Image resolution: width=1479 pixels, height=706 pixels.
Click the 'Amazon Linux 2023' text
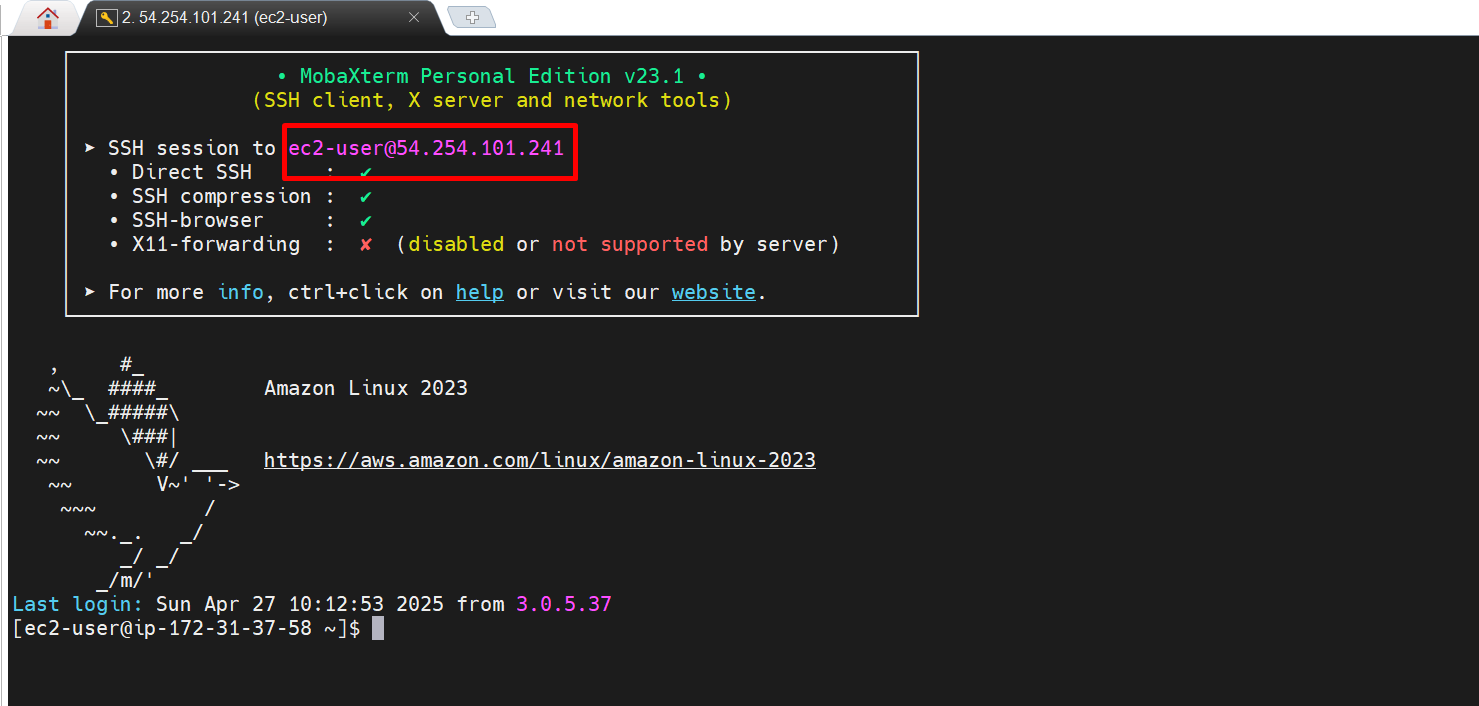pyautogui.click(x=366, y=388)
